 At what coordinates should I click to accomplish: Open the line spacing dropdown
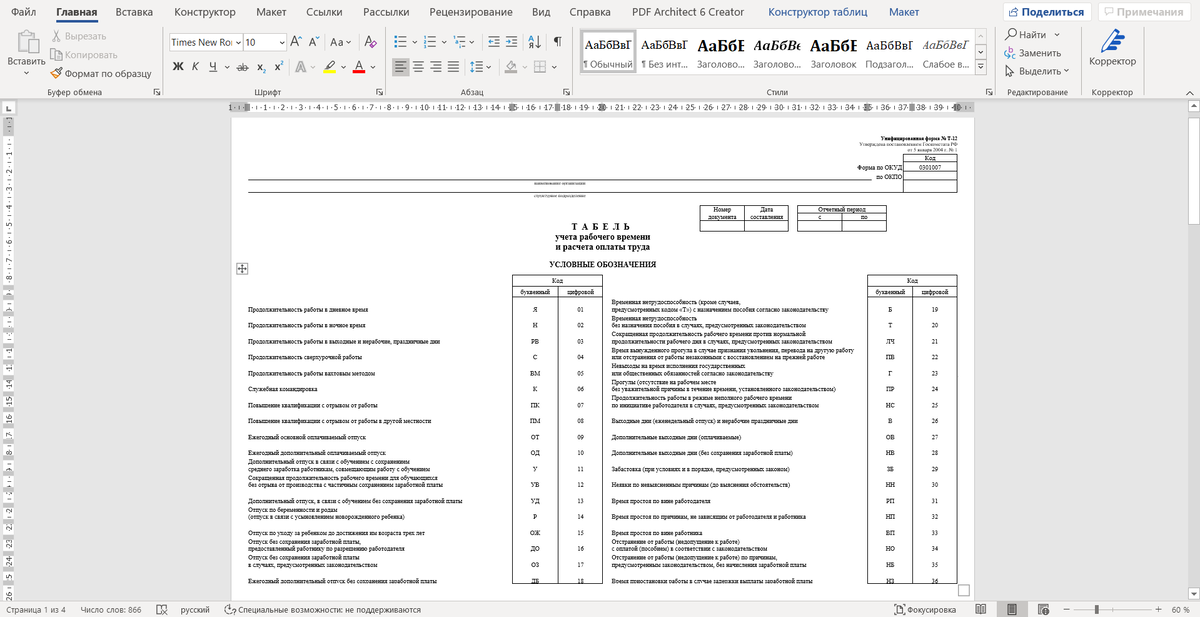[487, 67]
